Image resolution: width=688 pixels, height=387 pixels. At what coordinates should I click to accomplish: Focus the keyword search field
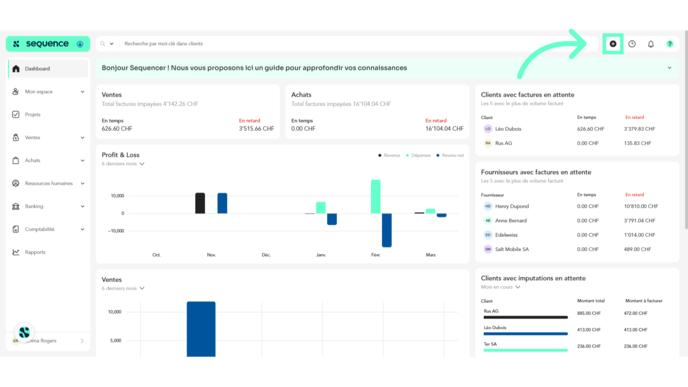[x=358, y=44]
